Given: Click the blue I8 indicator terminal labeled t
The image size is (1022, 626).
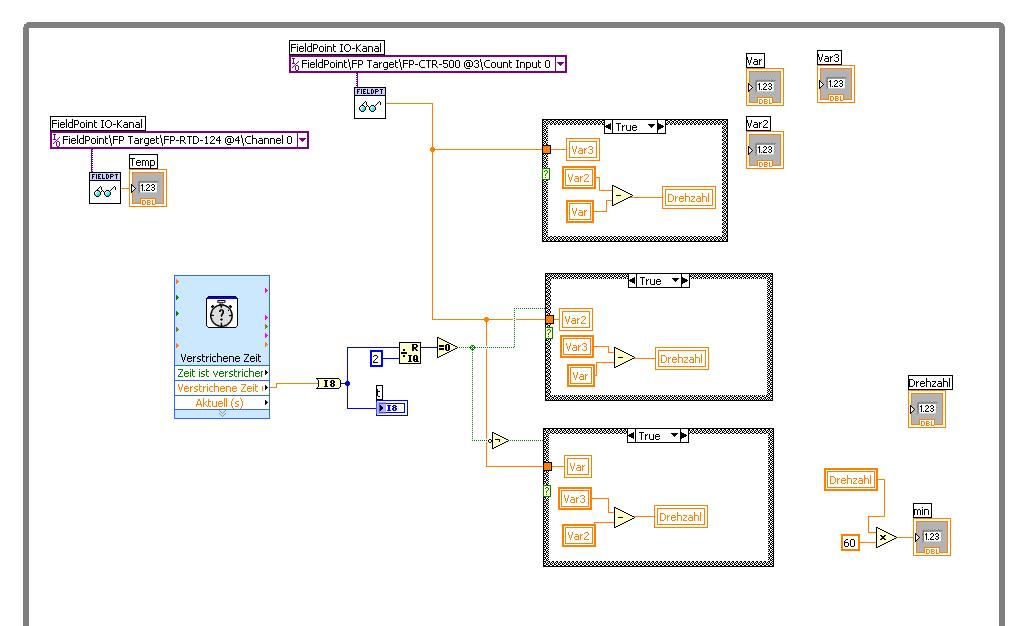Looking at the screenshot, I should [392, 408].
